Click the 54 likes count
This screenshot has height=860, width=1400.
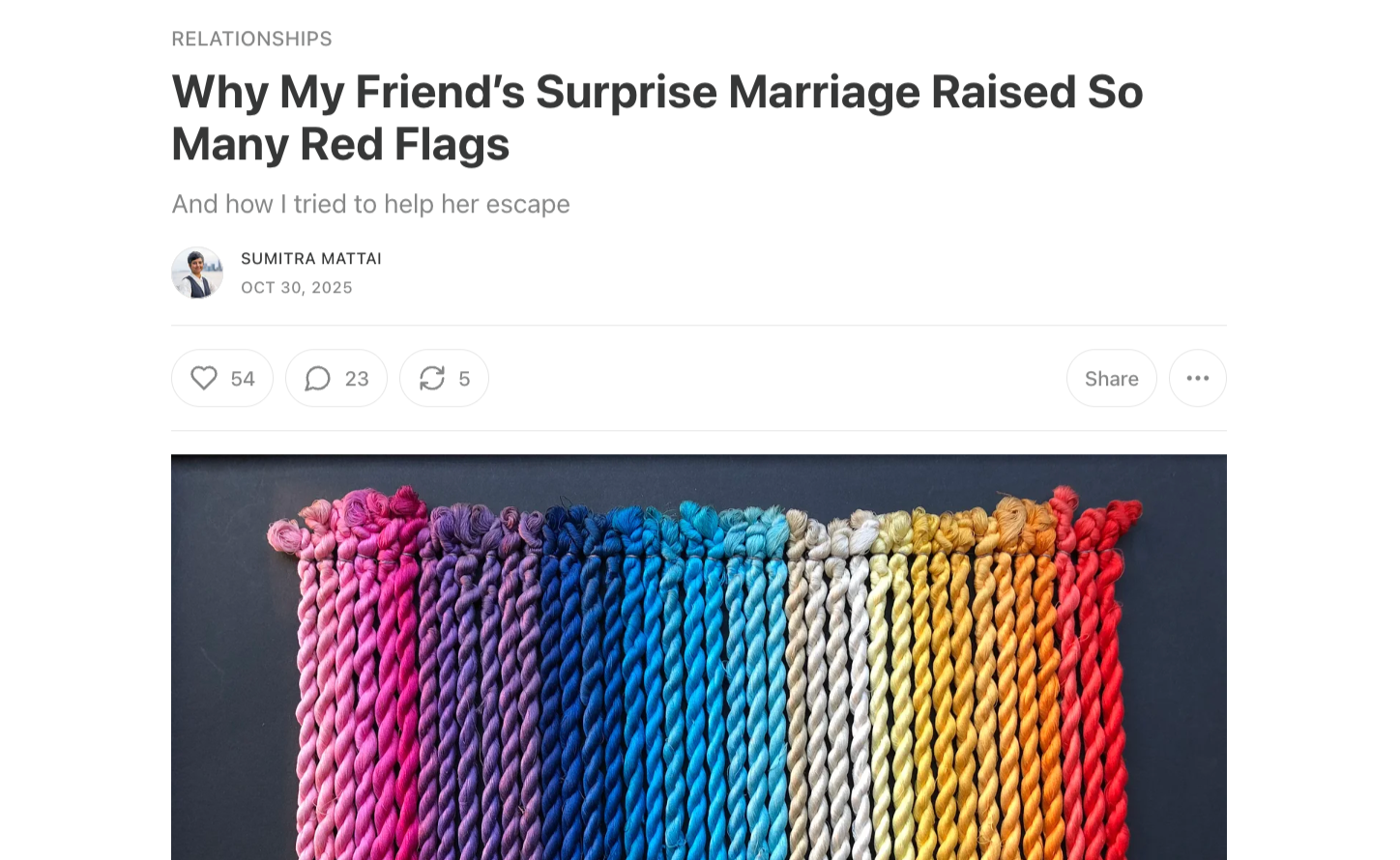coord(243,379)
